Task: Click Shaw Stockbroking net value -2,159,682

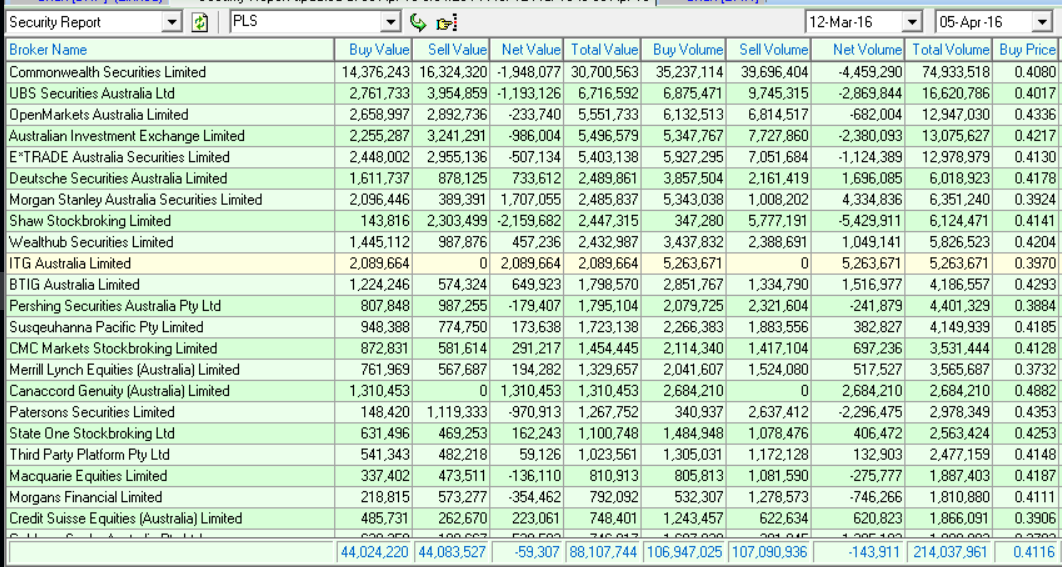Action: coord(531,221)
